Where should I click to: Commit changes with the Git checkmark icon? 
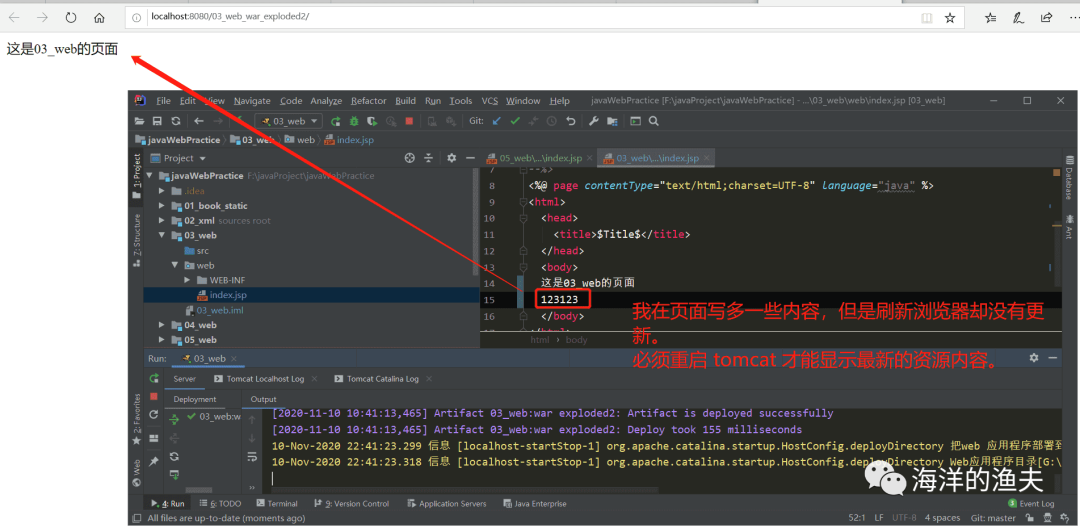pyautogui.click(x=515, y=121)
